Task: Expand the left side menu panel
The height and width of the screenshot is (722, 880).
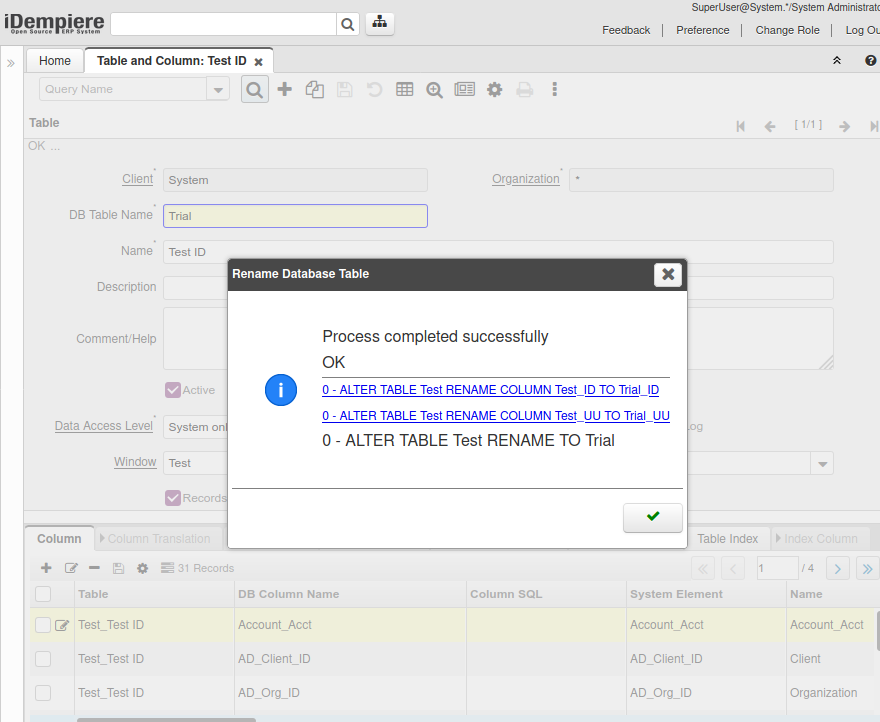Action: [x=11, y=62]
